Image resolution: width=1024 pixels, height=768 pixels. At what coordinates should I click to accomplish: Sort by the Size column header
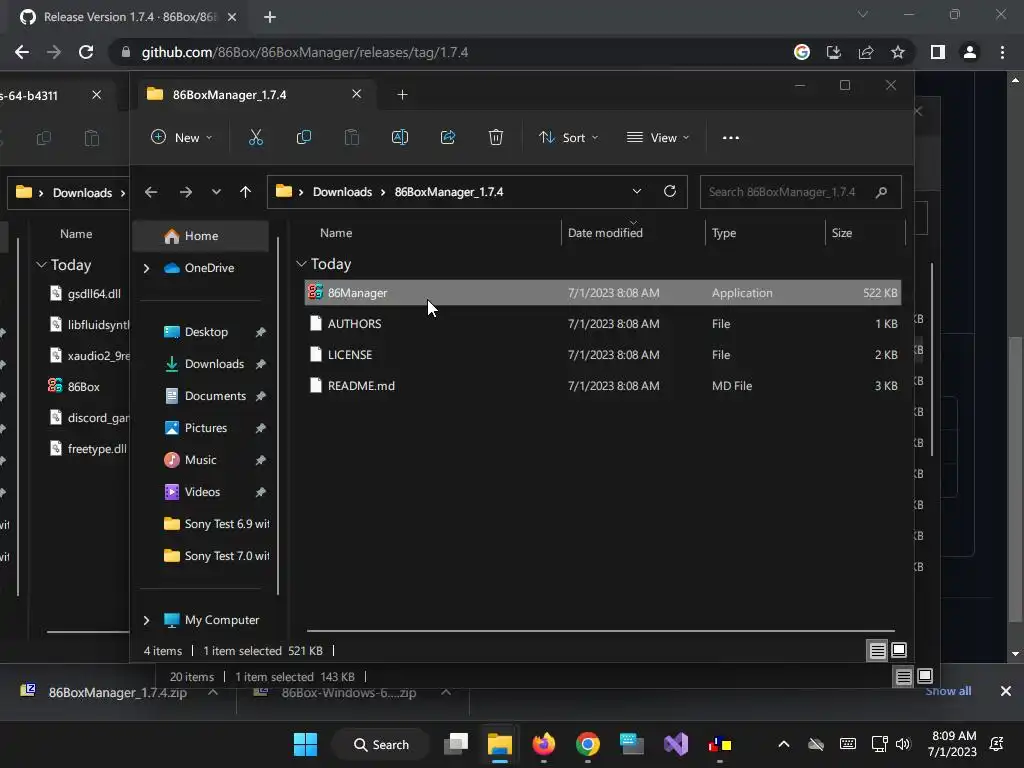click(x=842, y=233)
